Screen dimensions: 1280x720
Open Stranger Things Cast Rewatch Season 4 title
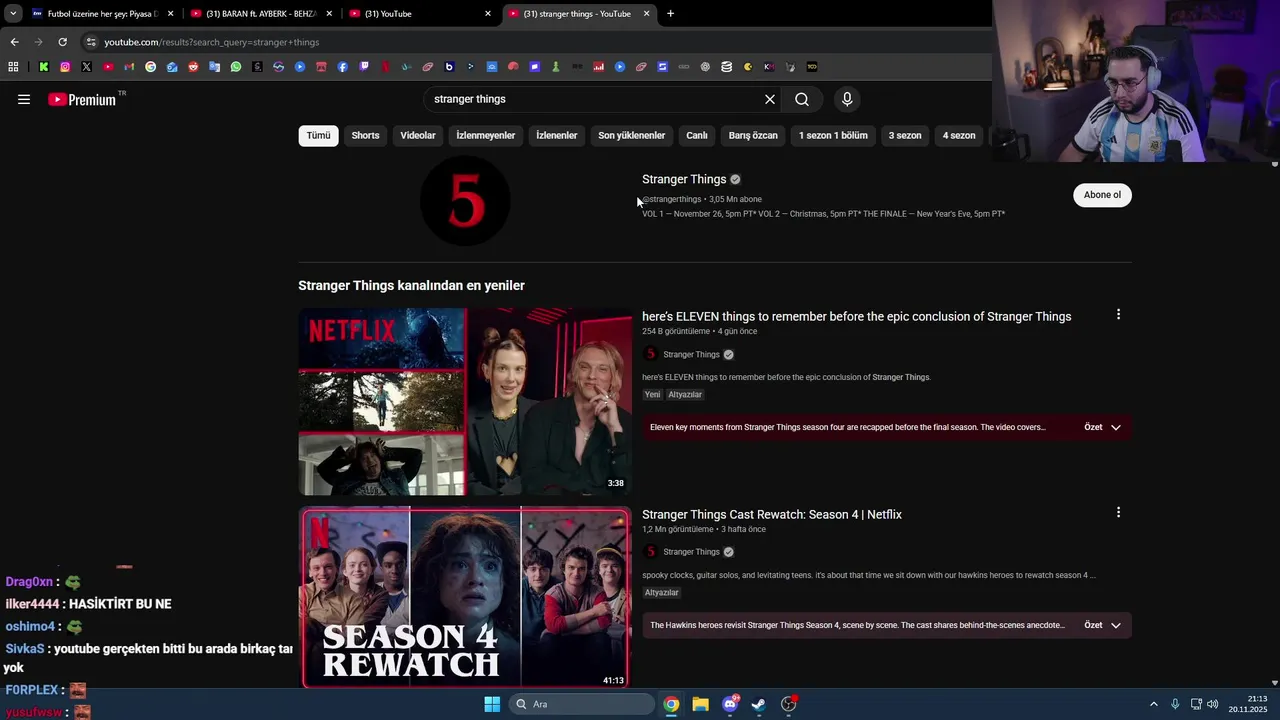click(x=772, y=514)
